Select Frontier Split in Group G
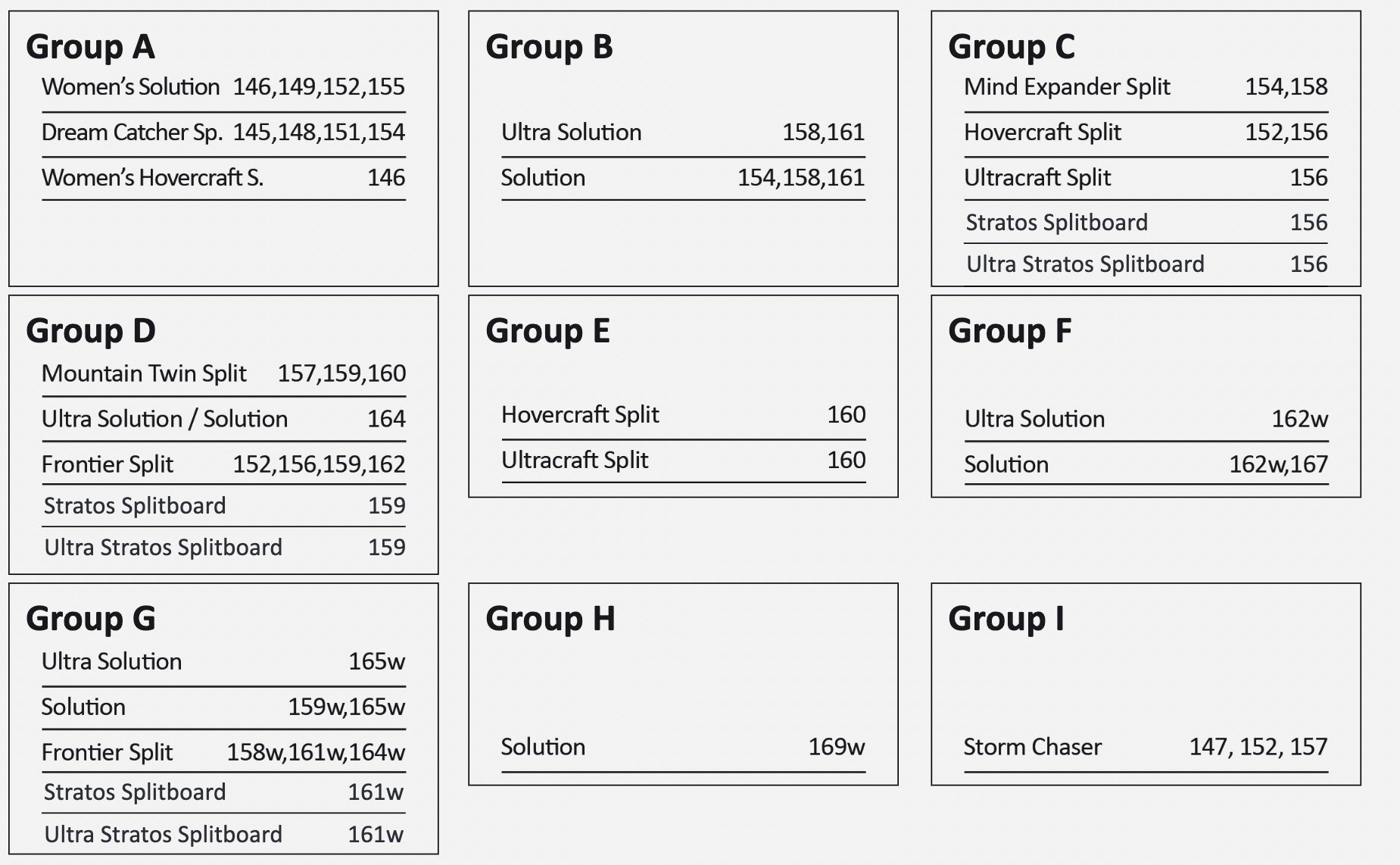This screenshot has width=1400, height=865. 108,753
